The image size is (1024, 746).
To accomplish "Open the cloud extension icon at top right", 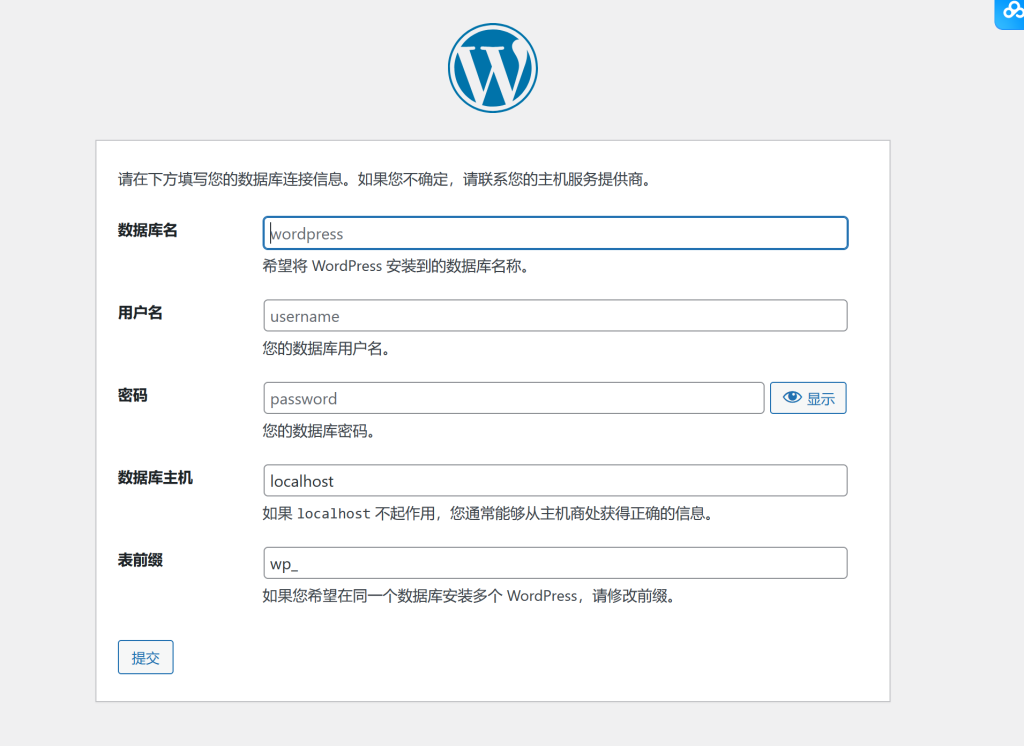I will [x=1010, y=13].
